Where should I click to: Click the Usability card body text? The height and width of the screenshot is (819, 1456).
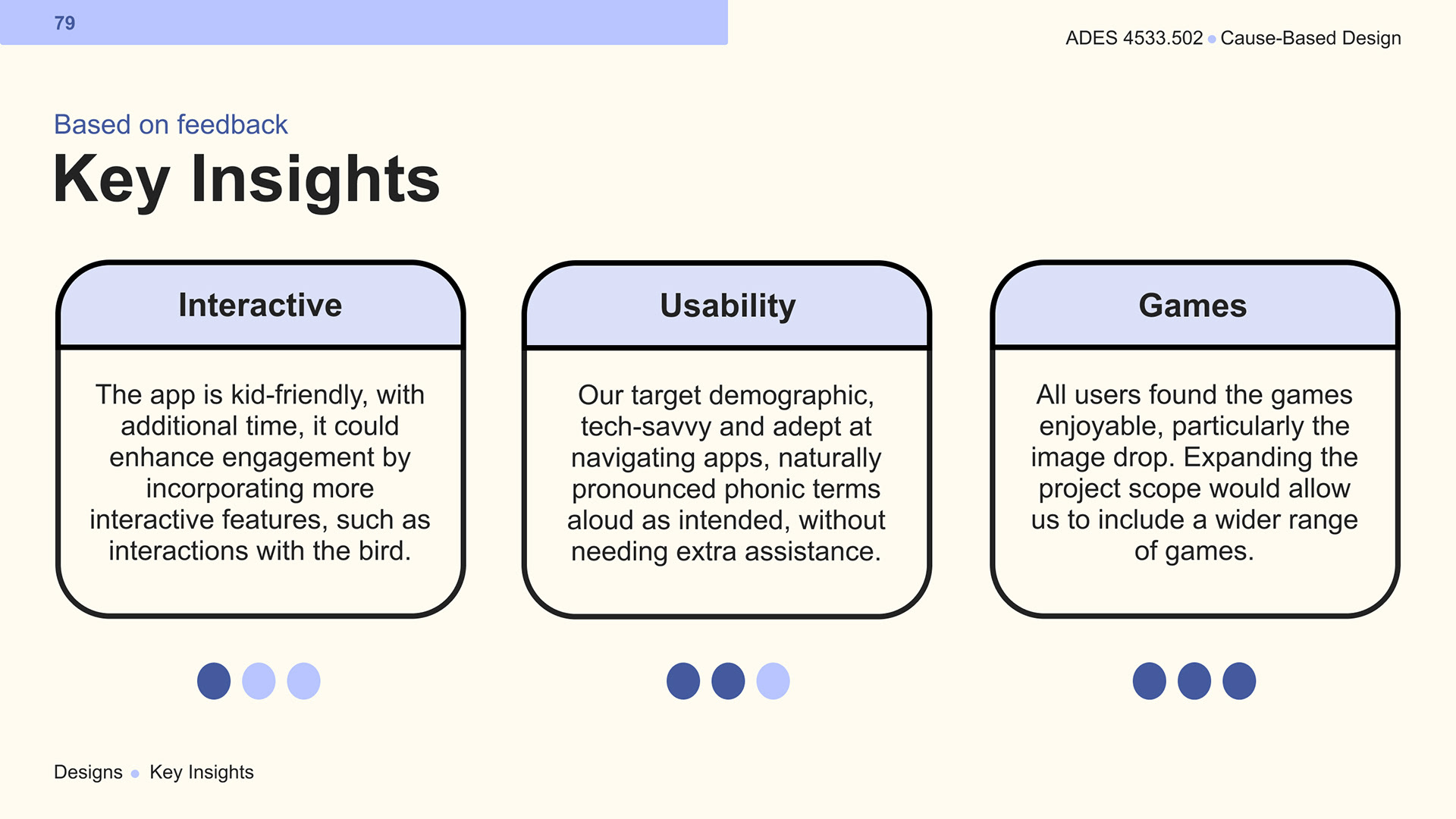(x=726, y=473)
